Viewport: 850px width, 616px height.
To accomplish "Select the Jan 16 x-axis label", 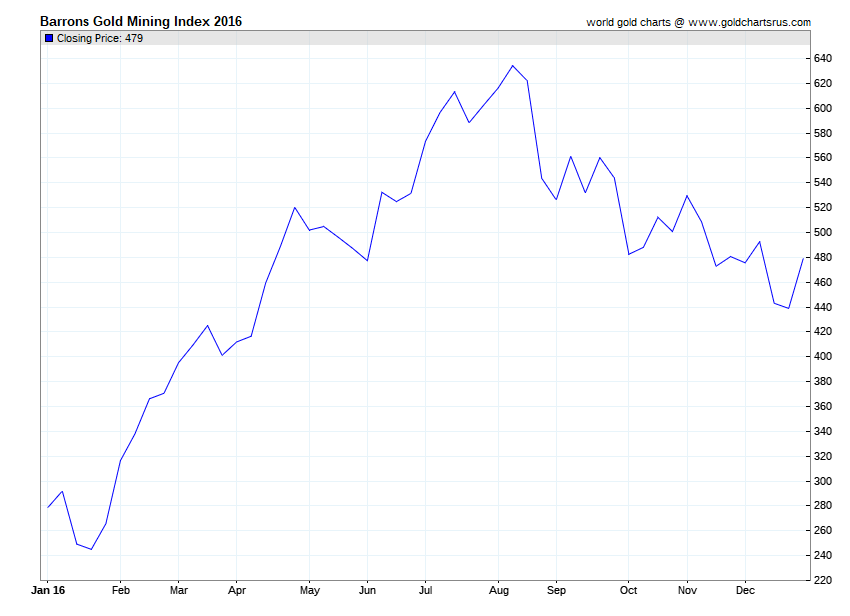I will [x=48, y=590].
